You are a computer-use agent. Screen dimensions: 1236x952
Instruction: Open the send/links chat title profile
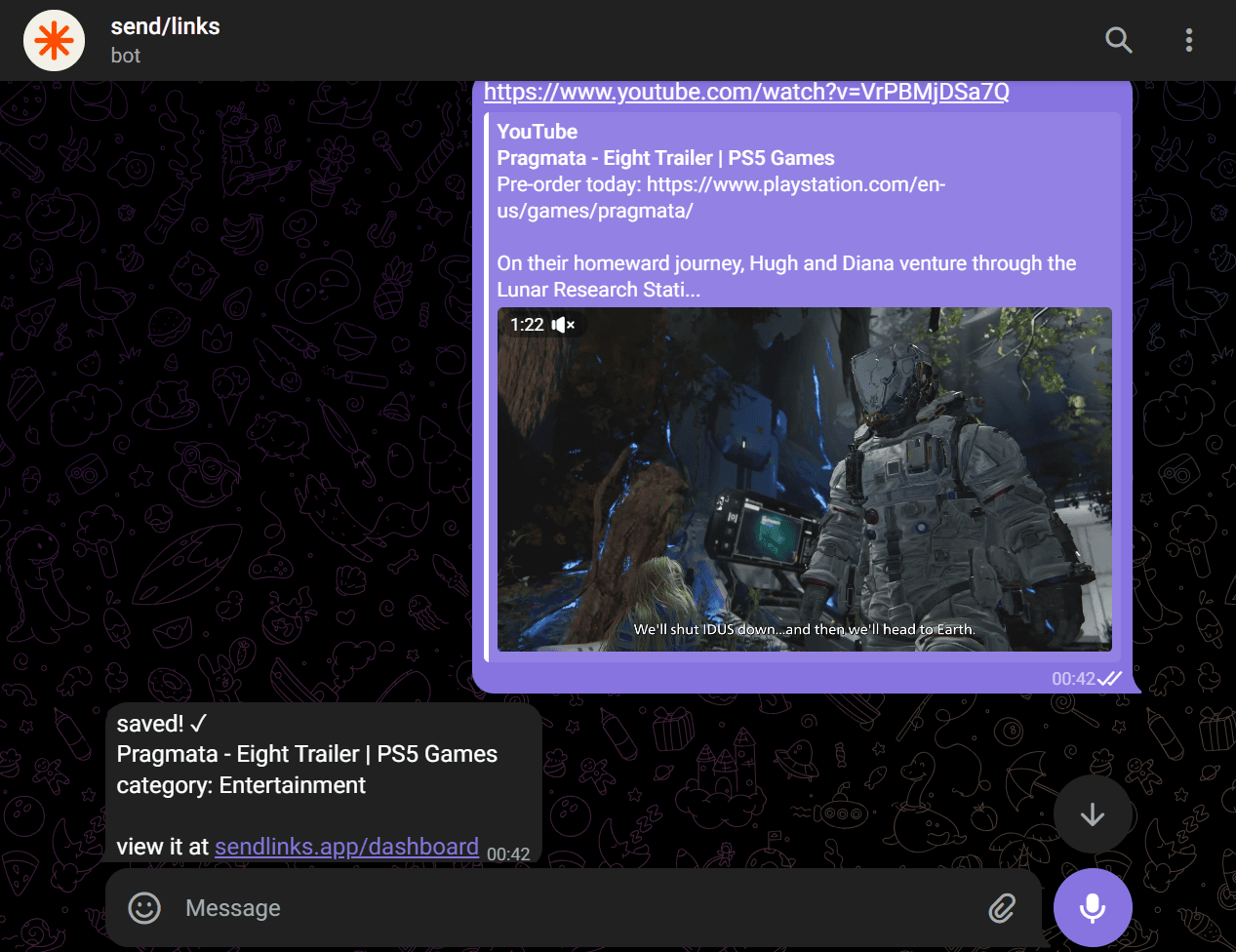(x=165, y=26)
